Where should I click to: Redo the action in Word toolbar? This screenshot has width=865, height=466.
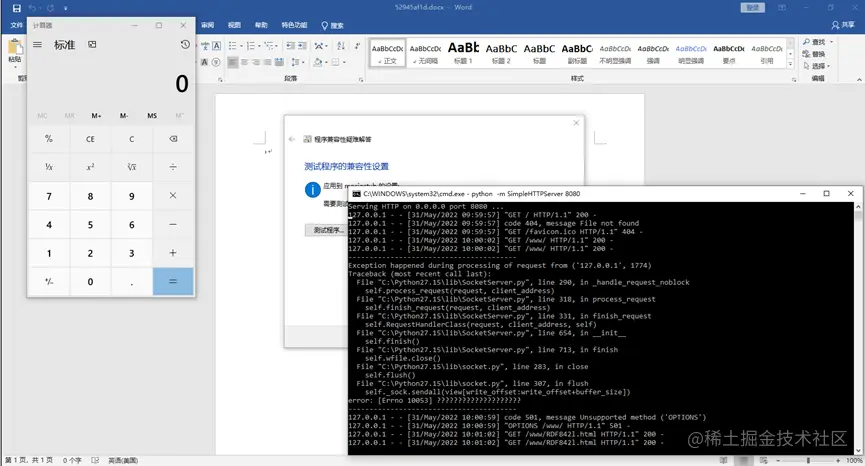coord(51,8)
